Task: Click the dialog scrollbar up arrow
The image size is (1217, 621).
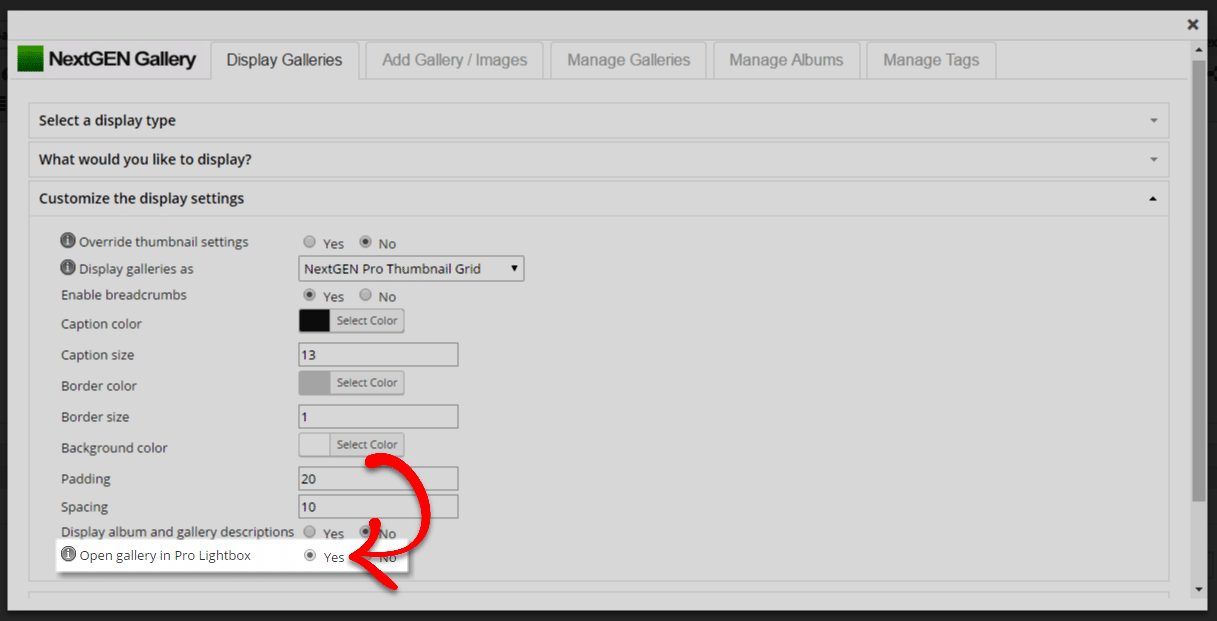Action: pos(1200,51)
